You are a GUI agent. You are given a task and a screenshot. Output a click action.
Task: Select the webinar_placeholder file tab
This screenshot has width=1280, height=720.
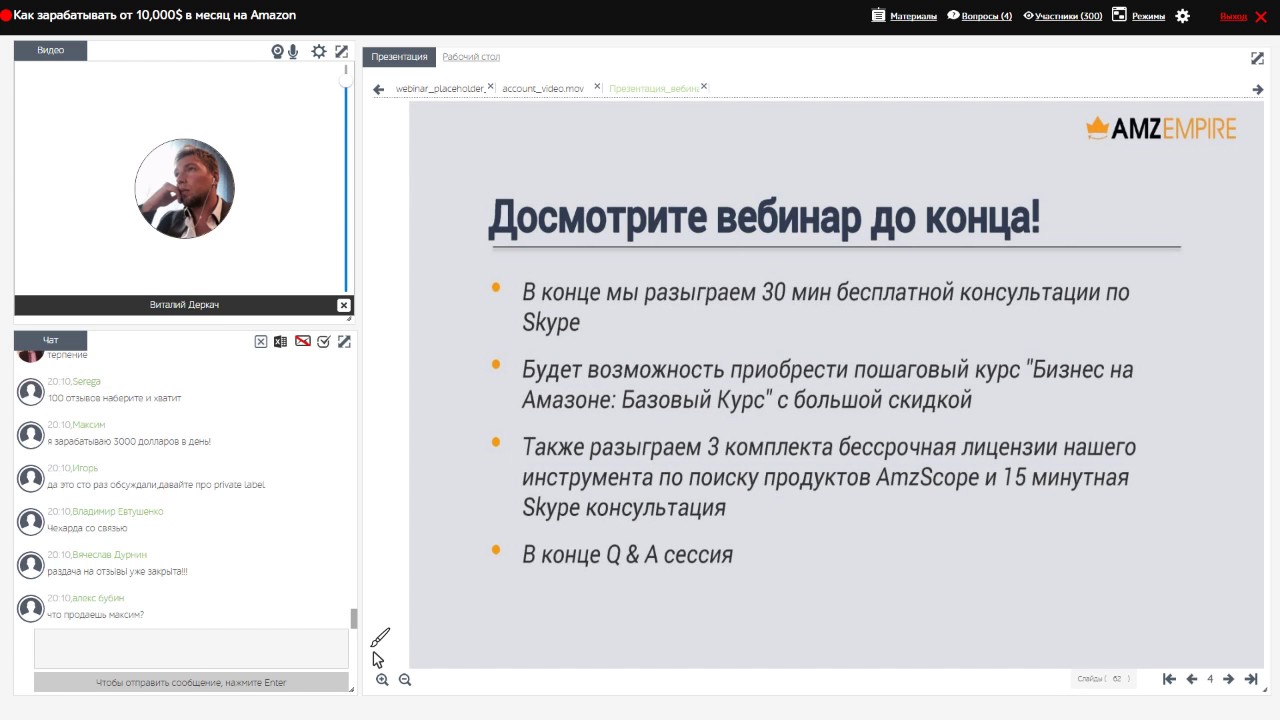pyautogui.click(x=440, y=89)
